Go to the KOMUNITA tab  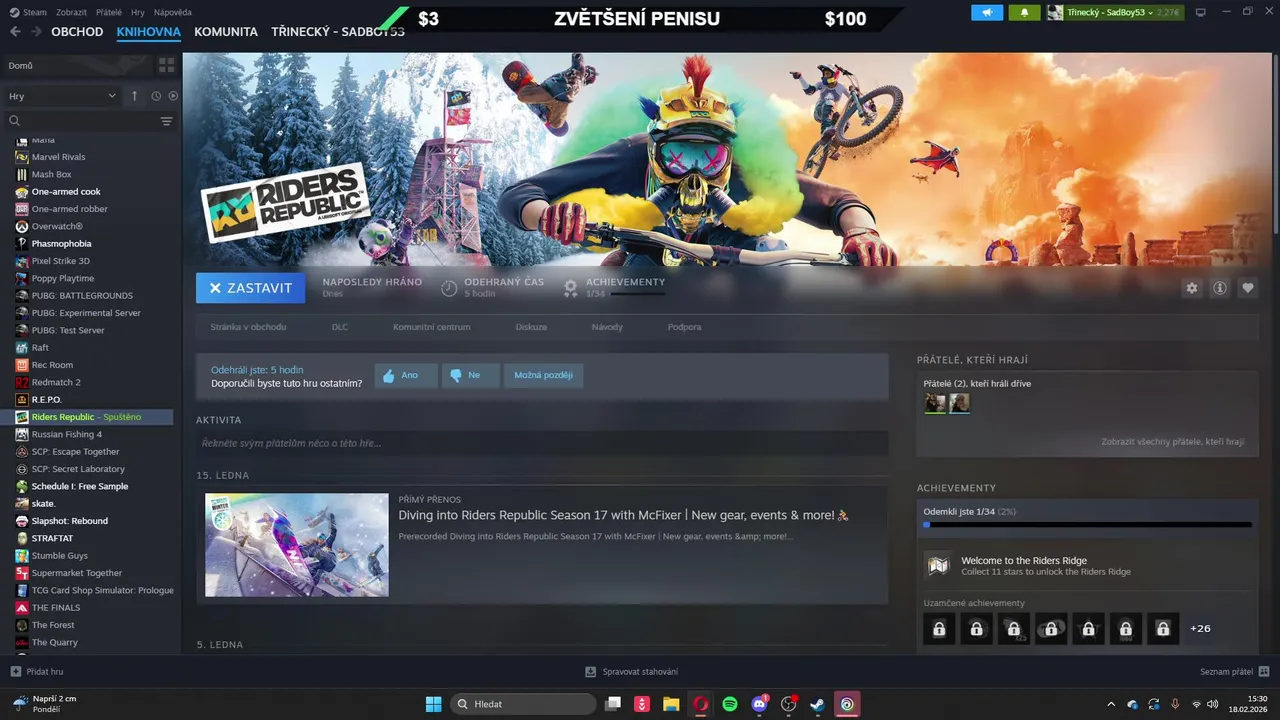coord(226,32)
